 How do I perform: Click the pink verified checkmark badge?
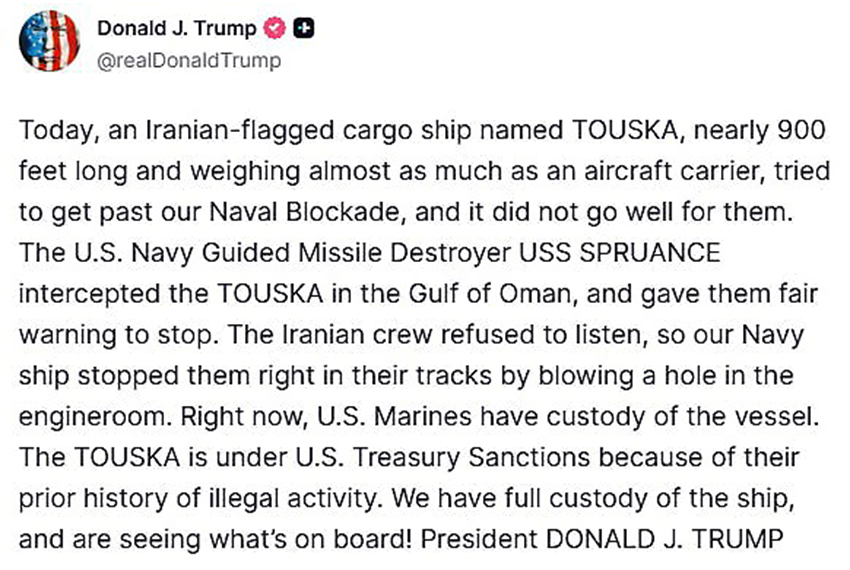(273, 29)
